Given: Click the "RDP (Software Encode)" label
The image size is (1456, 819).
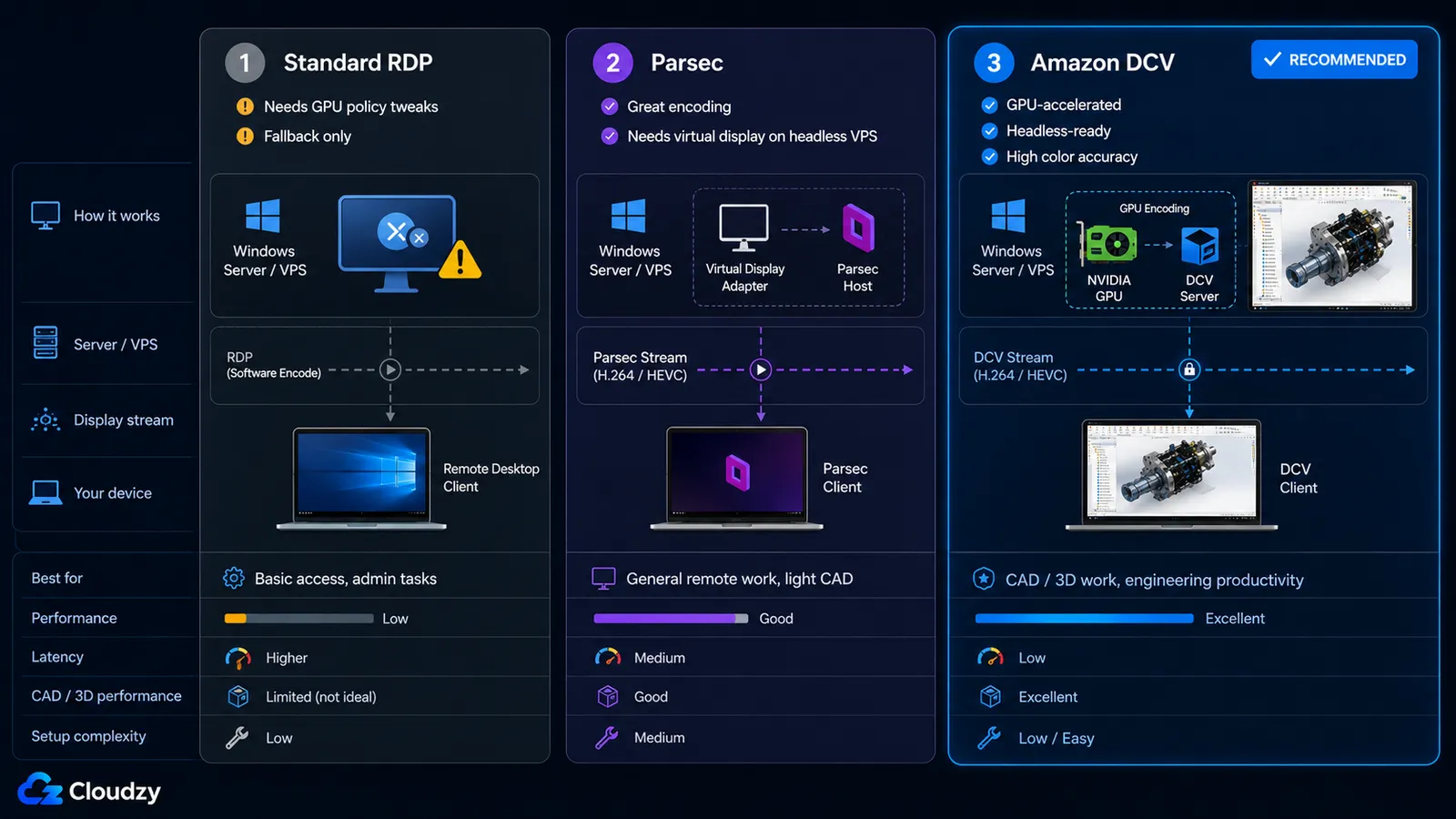Looking at the screenshot, I should click(x=274, y=365).
